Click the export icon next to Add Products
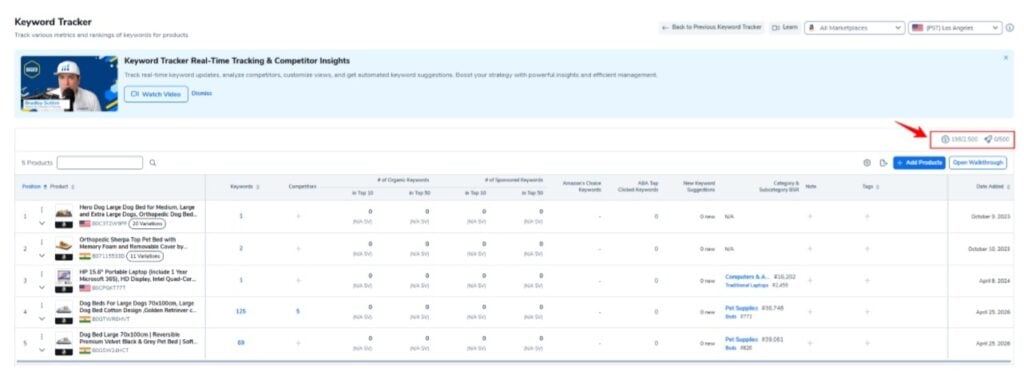 tap(884, 163)
